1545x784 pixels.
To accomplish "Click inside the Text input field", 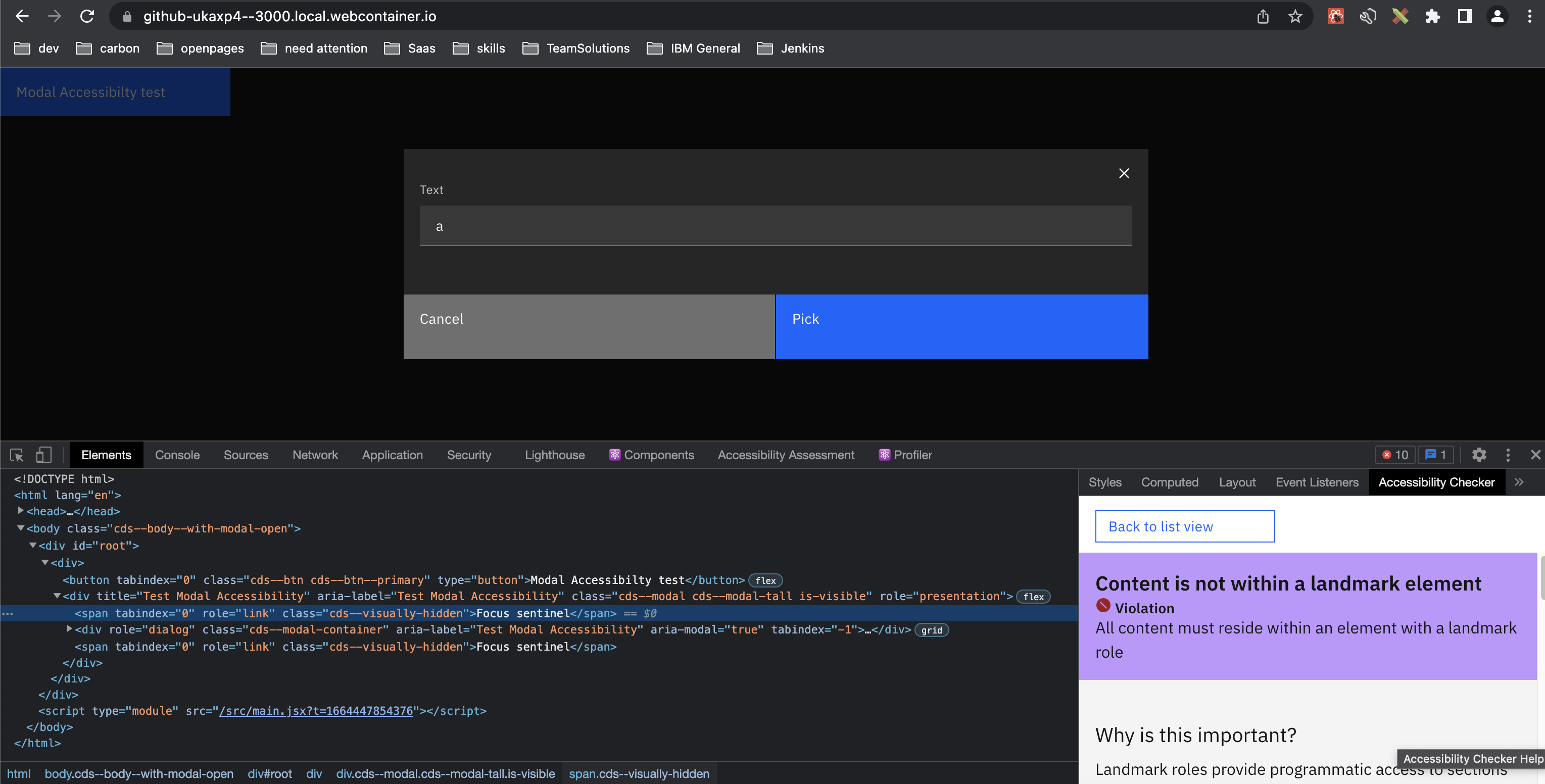I will 775,226.
